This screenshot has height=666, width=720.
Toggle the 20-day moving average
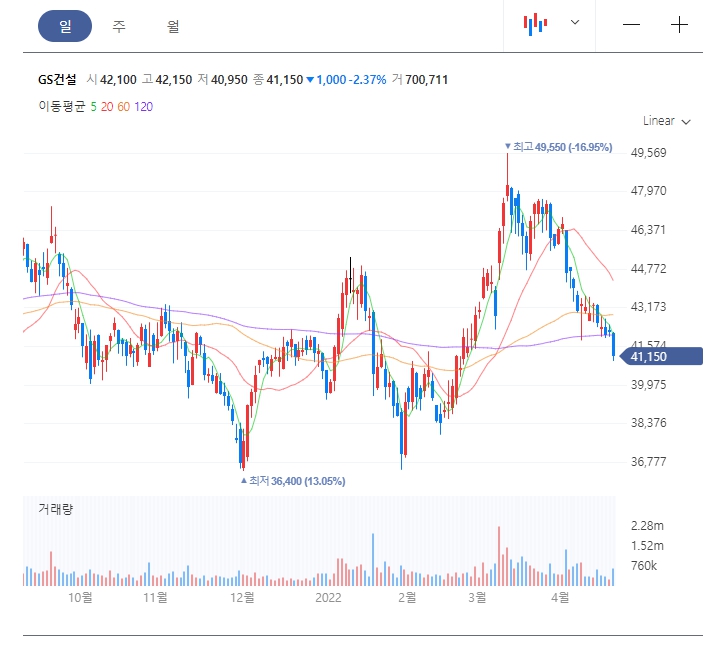point(107,107)
